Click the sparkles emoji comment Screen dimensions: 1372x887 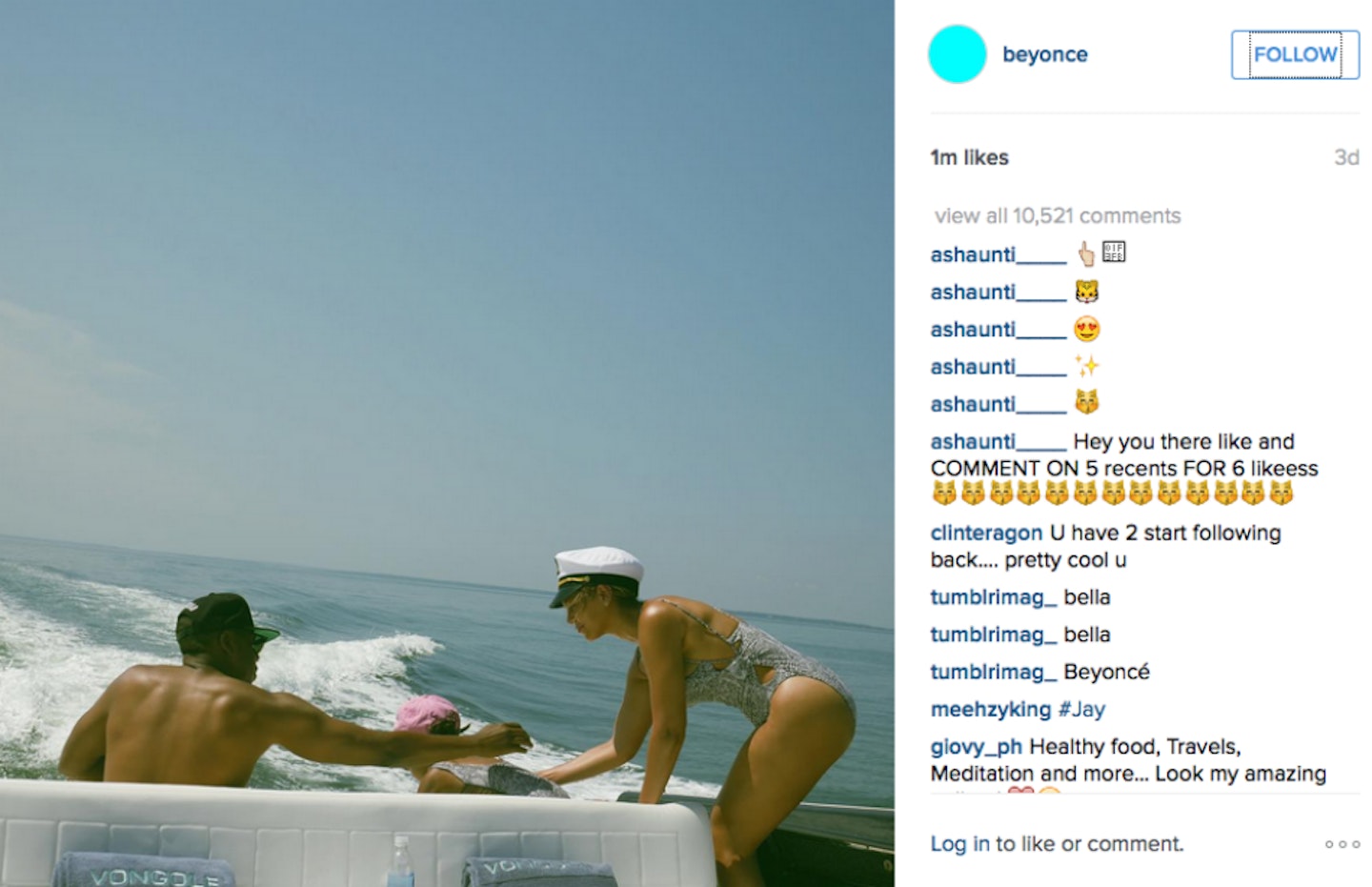1086,366
